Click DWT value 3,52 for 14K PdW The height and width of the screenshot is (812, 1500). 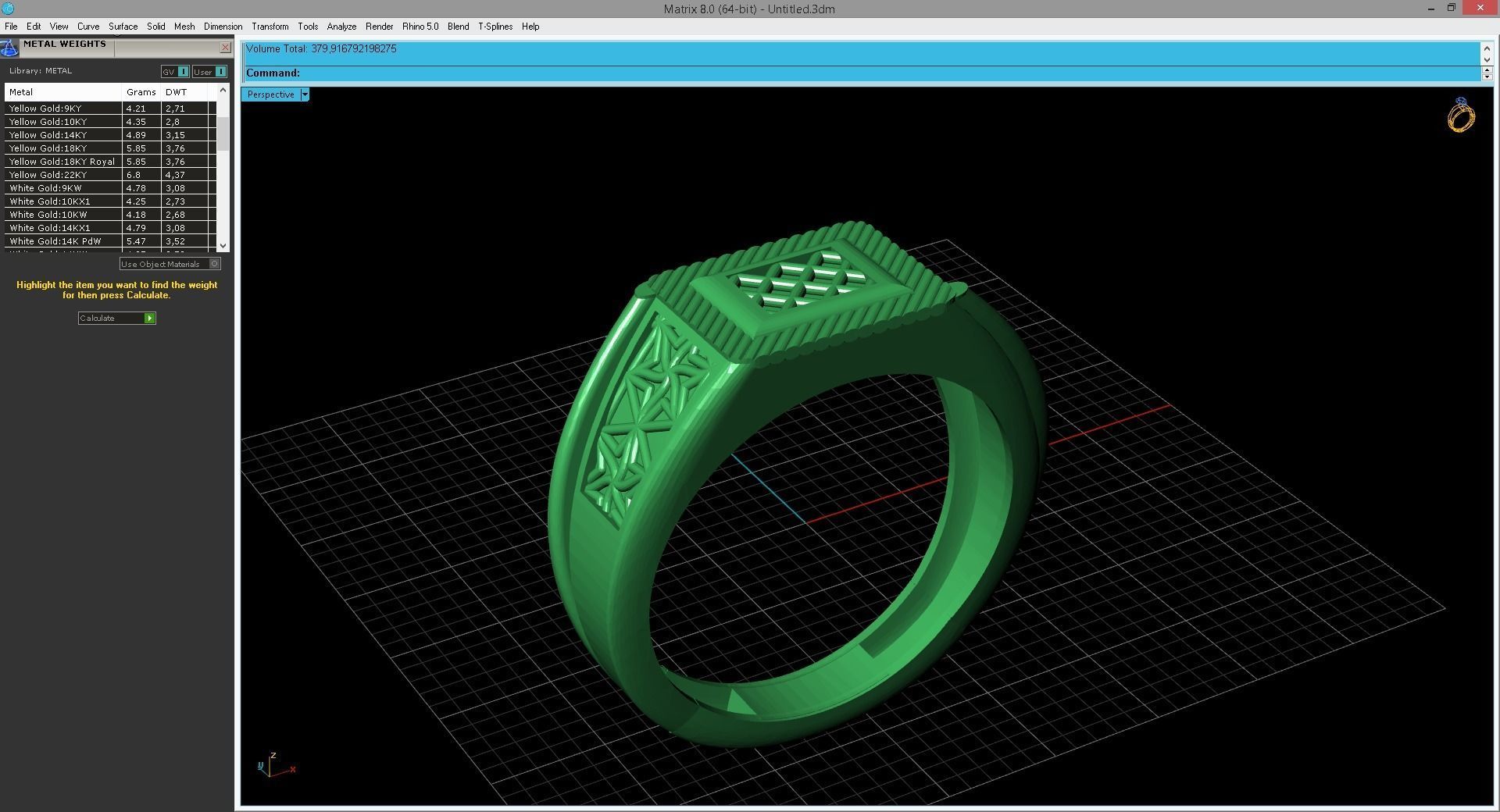[x=175, y=241]
